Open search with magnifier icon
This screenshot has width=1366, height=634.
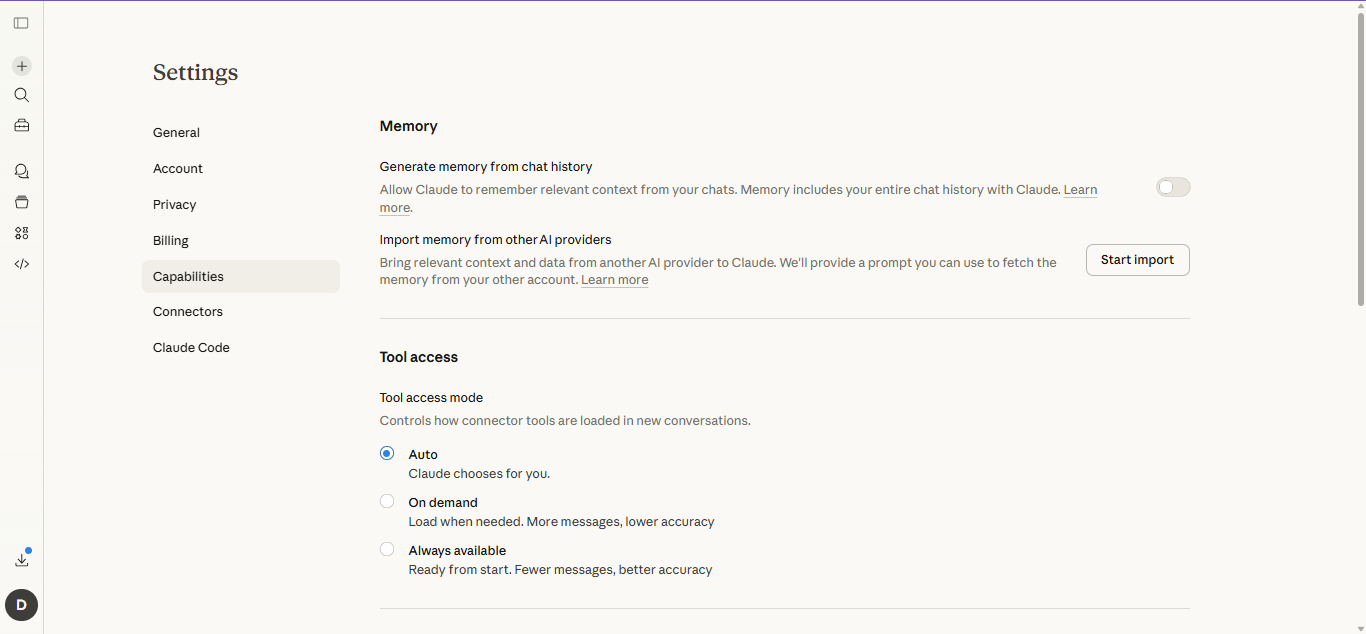pos(22,95)
